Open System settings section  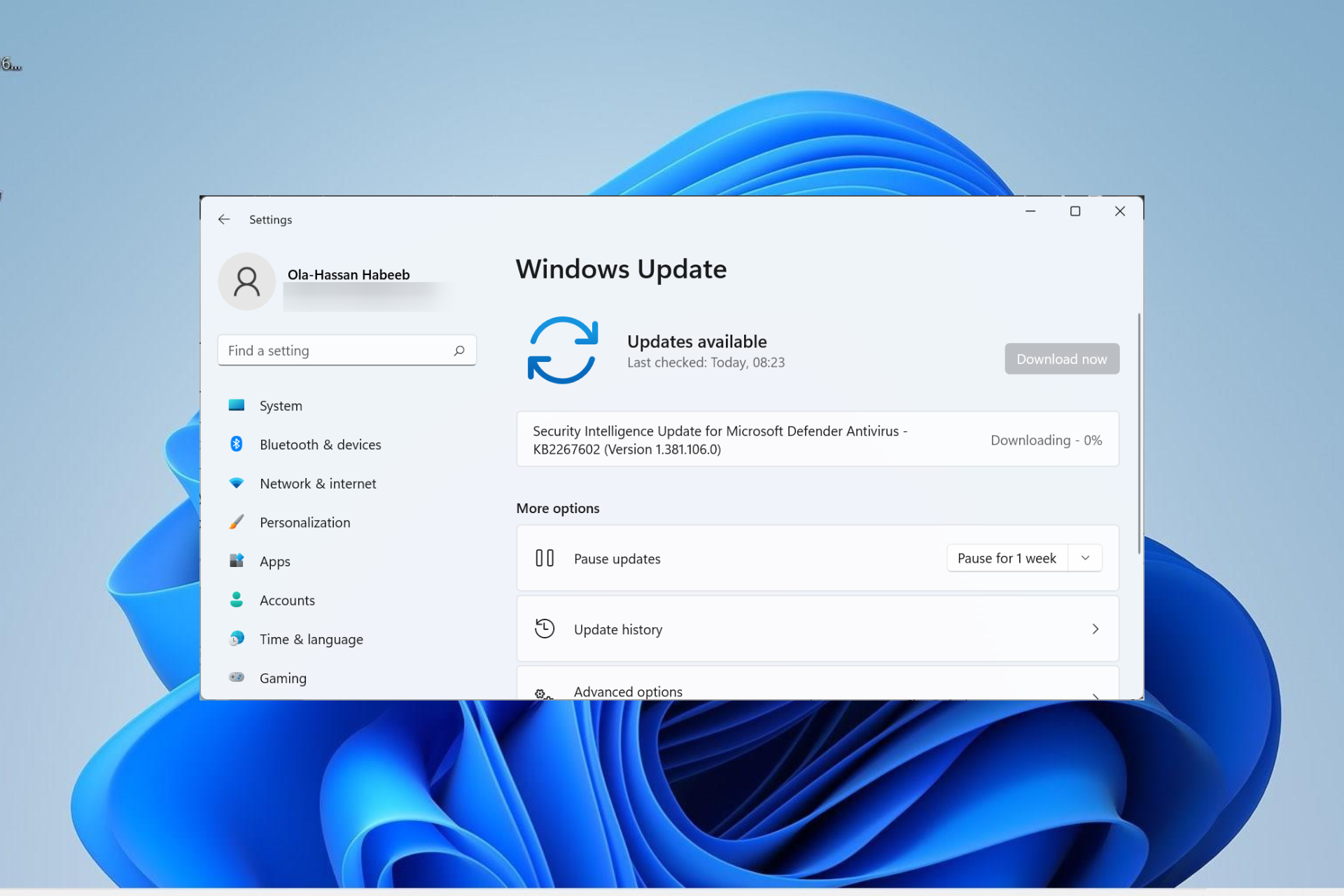click(x=280, y=405)
